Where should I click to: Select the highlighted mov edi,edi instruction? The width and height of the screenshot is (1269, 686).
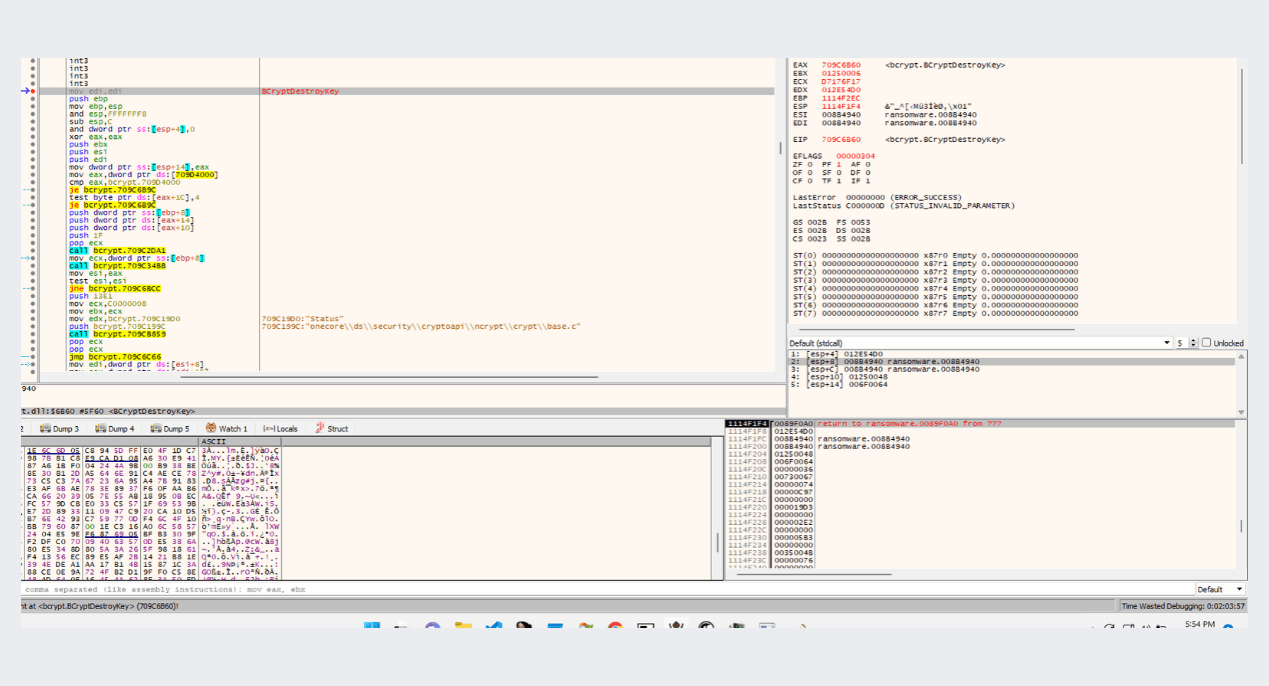[95, 91]
